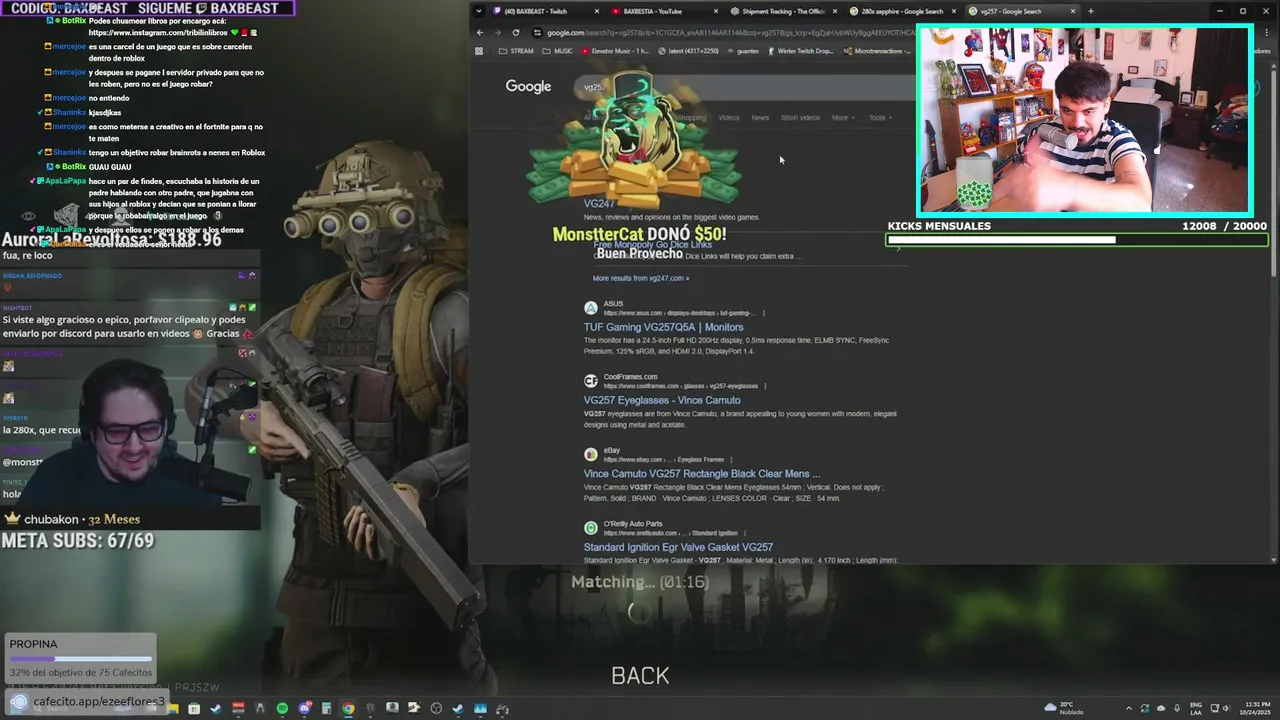1280x720 pixels.
Task: Expand the Tools dropdown in Google
Action: tap(880, 118)
